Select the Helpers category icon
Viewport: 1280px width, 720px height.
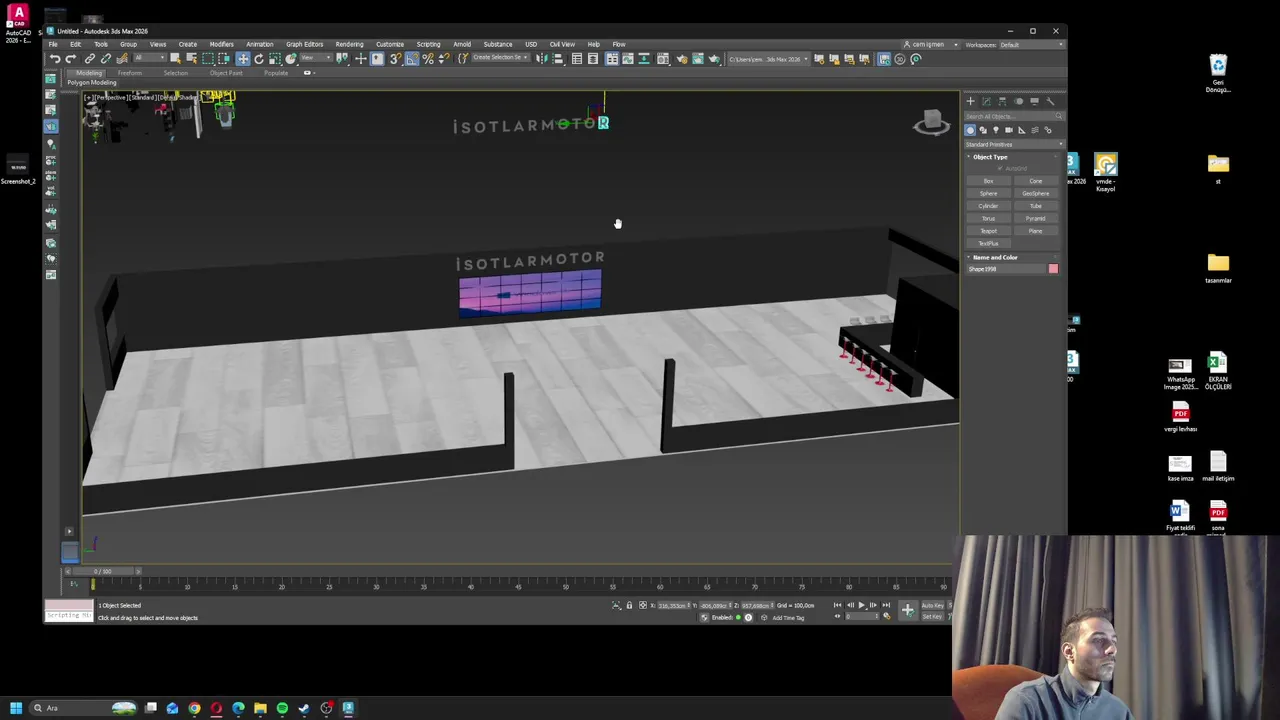pyautogui.click(x=1022, y=130)
